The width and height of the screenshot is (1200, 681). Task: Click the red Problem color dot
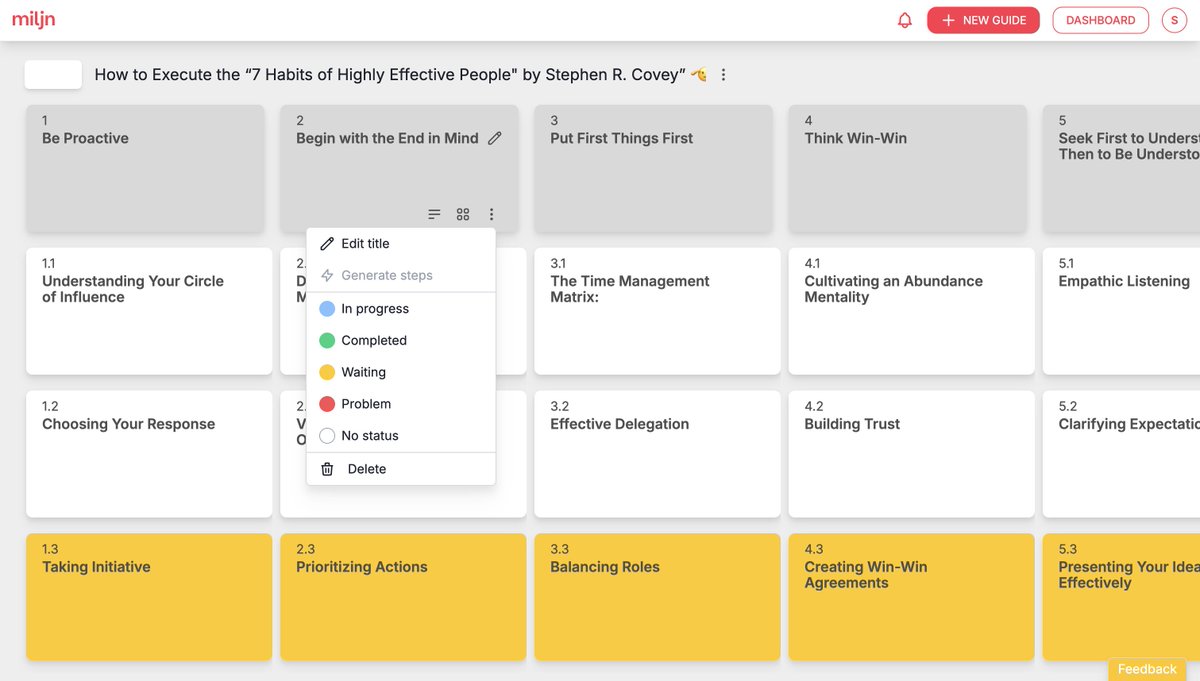327,404
